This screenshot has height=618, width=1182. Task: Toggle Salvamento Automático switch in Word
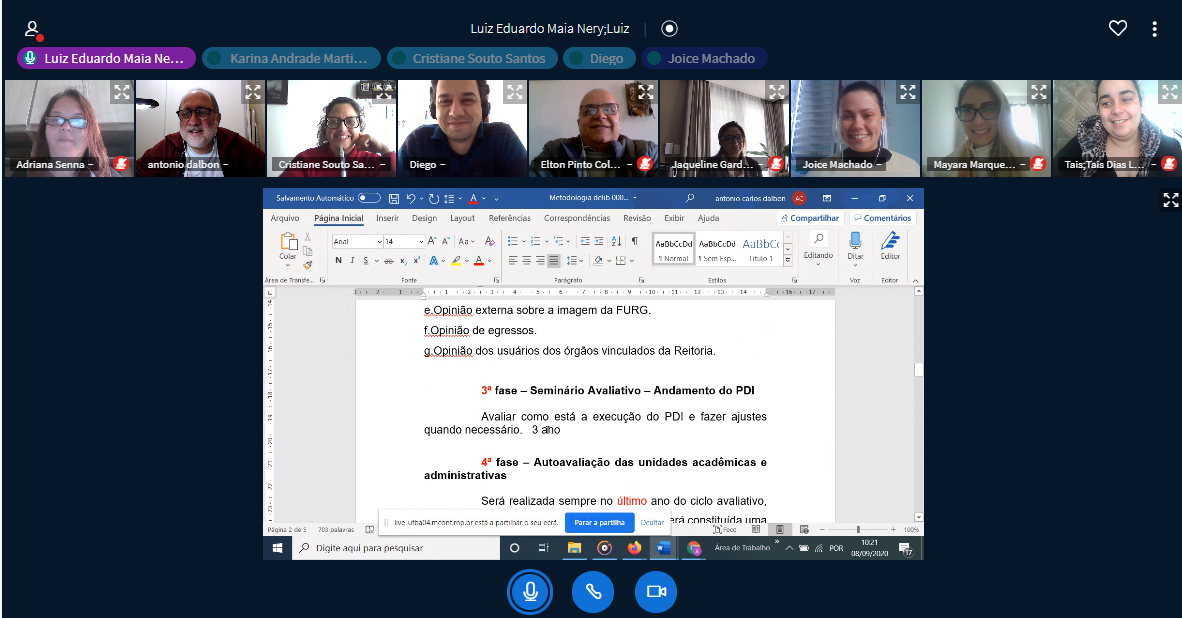369,198
